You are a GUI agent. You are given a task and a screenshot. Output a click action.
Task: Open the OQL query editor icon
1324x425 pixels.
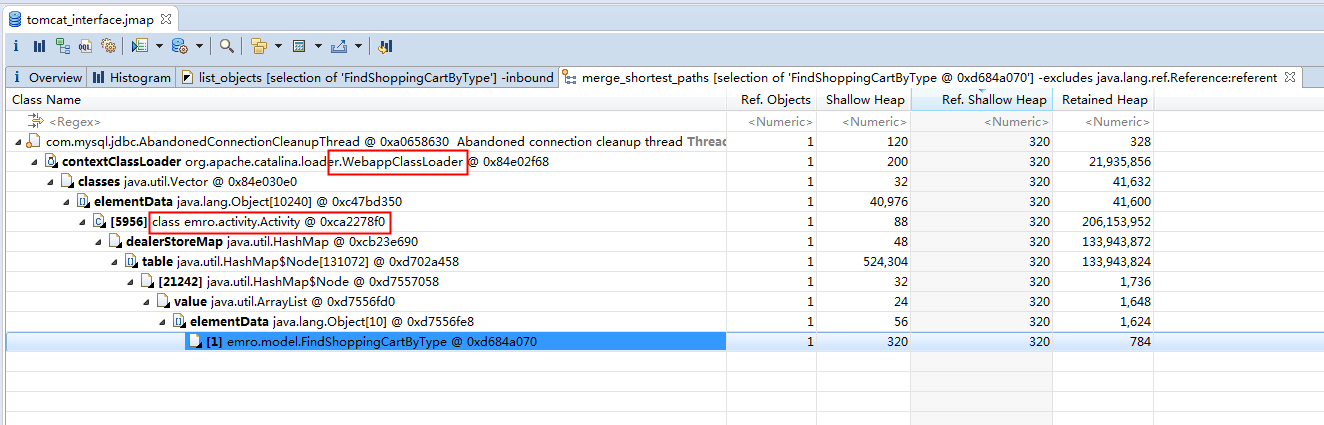tap(86, 46)
